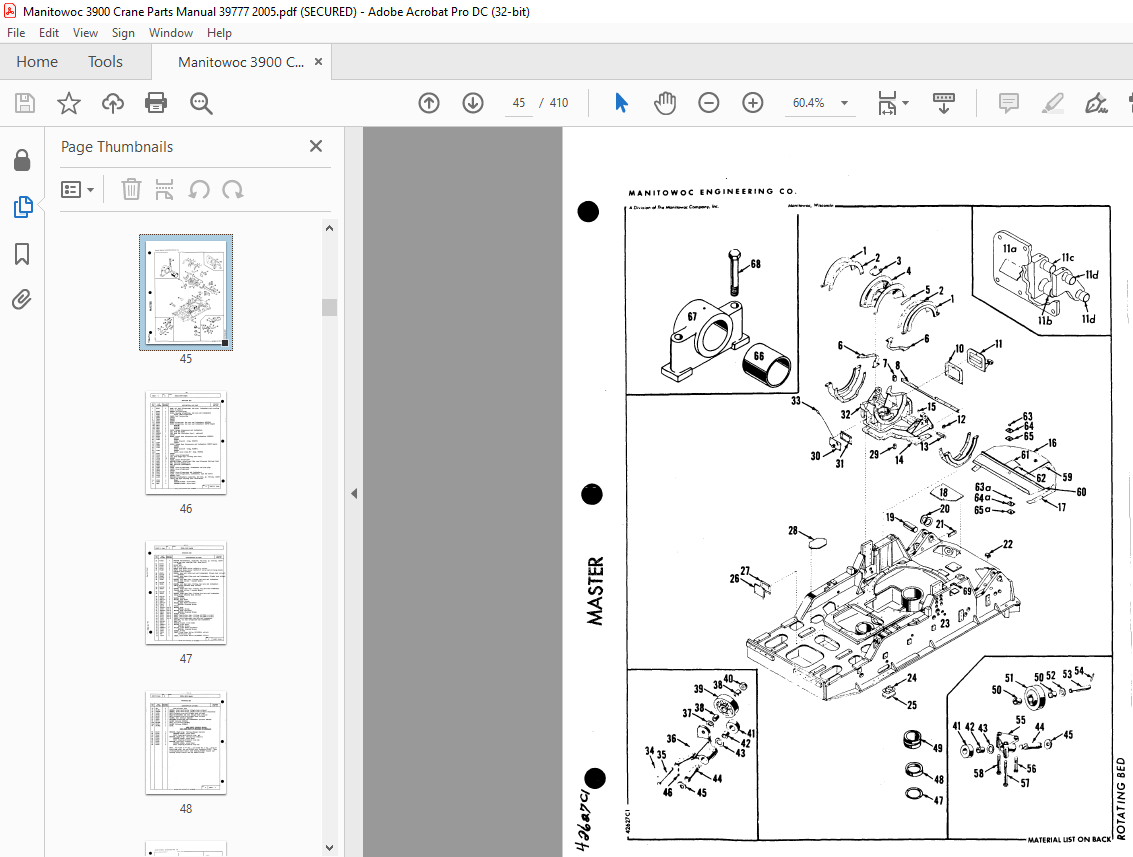Select the page 45 thumbnail

click(x=186, y=293)
